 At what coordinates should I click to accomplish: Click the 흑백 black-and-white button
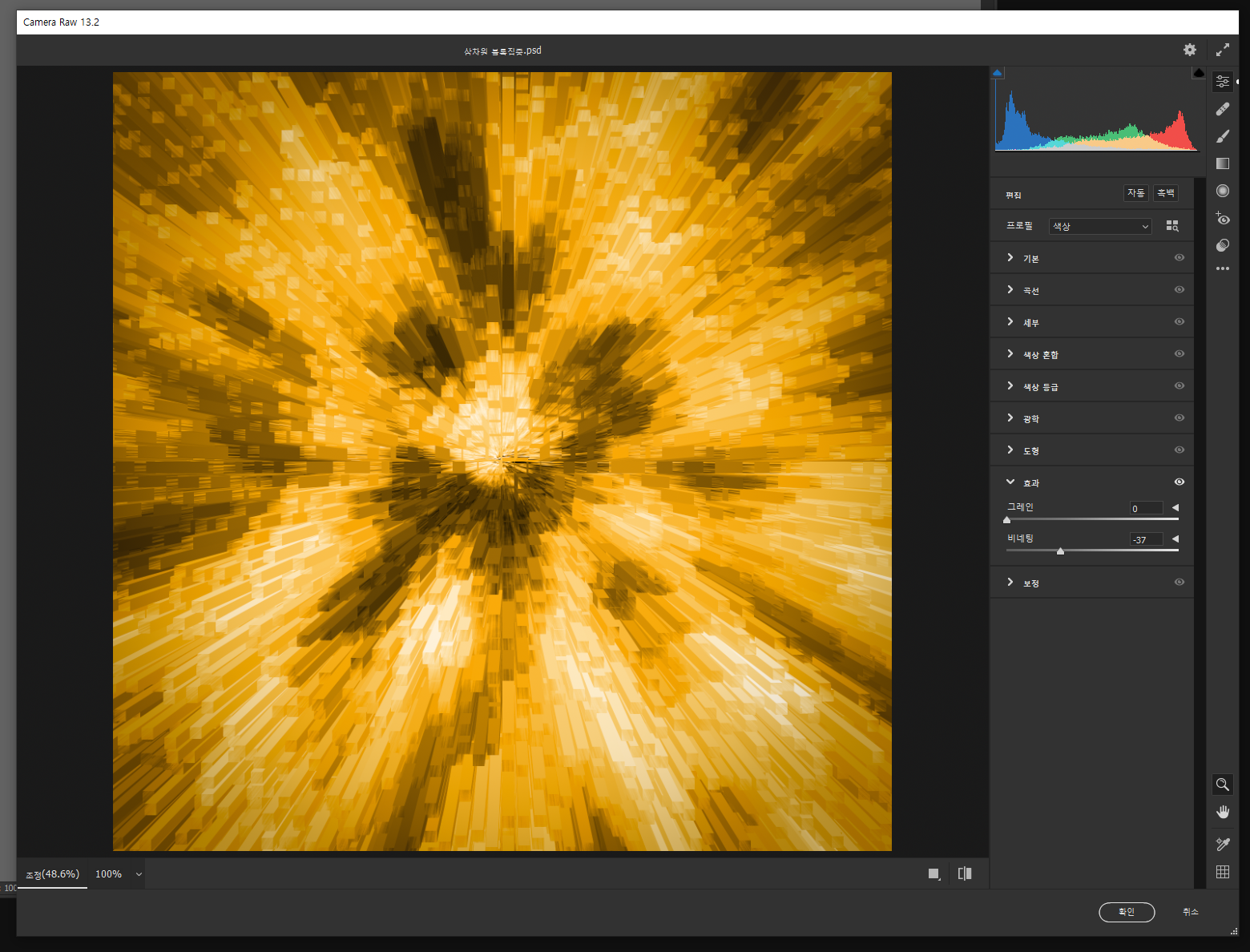[1166, 193]
